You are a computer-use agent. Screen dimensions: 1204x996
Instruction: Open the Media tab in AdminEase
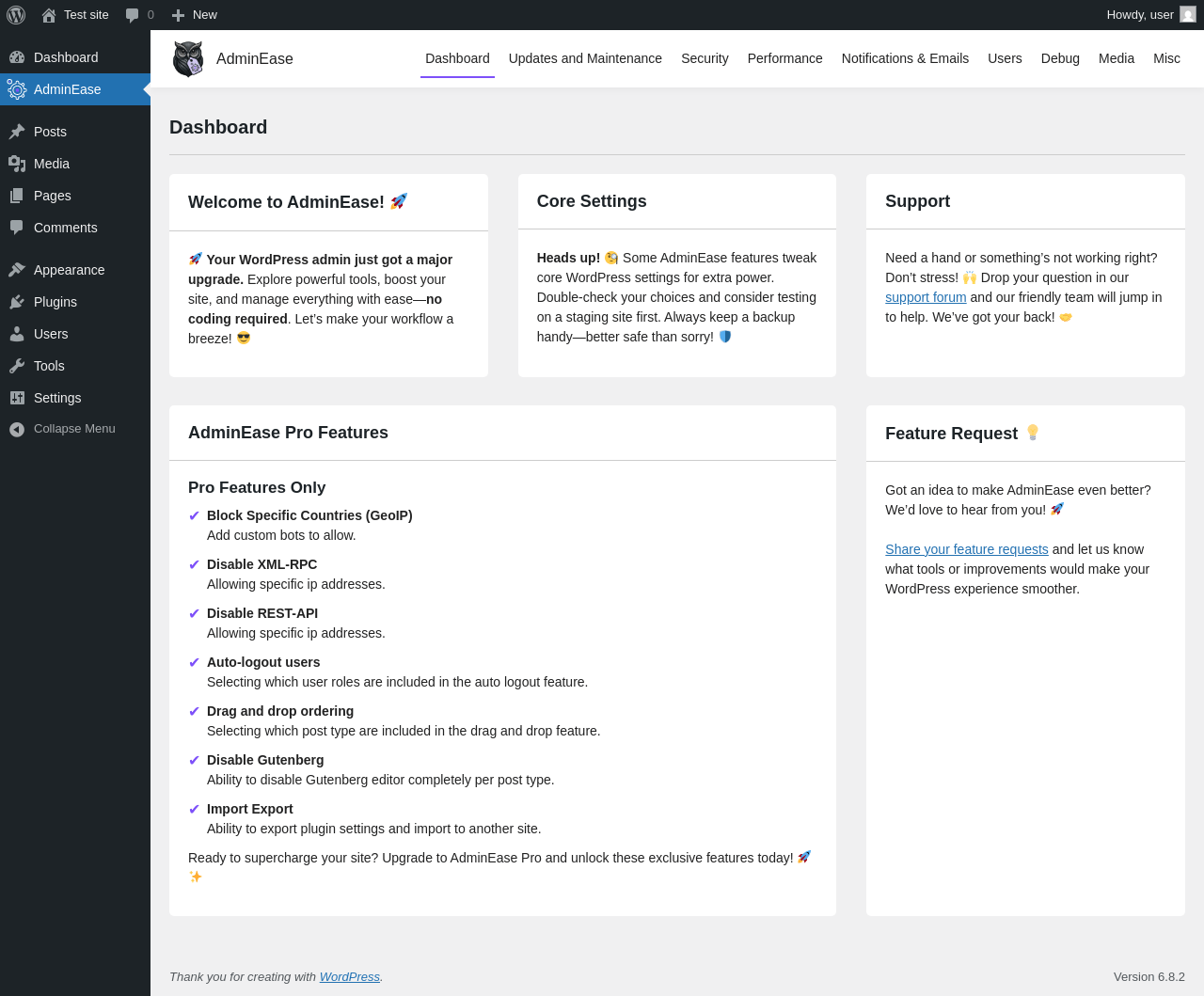[1117, 58]
